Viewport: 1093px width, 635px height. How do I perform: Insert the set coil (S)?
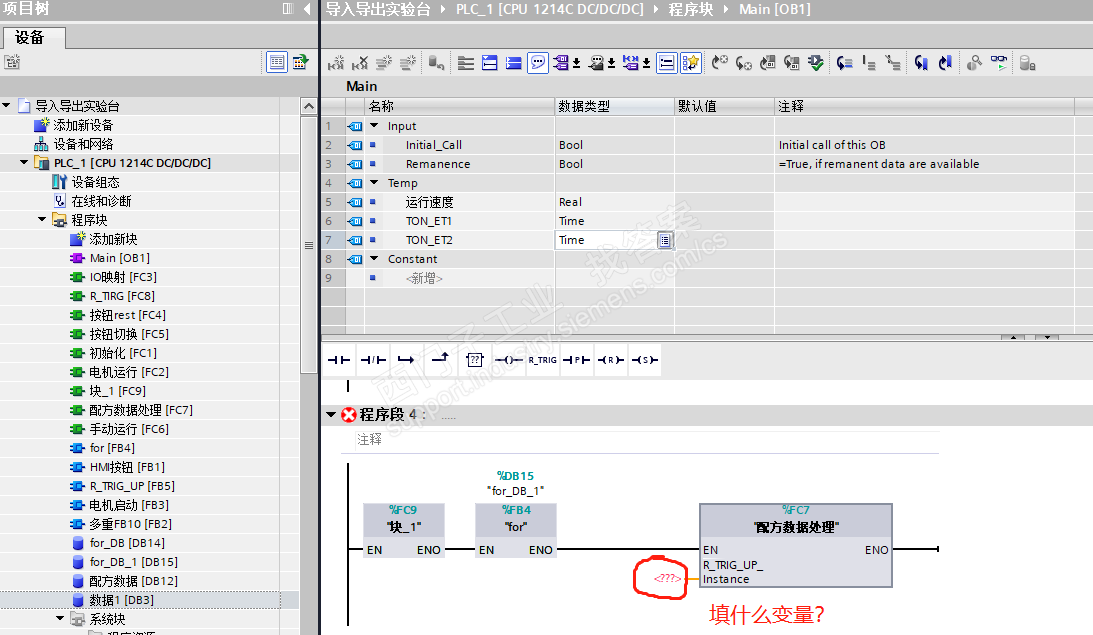pyautogui.click(x=644, y=360)
